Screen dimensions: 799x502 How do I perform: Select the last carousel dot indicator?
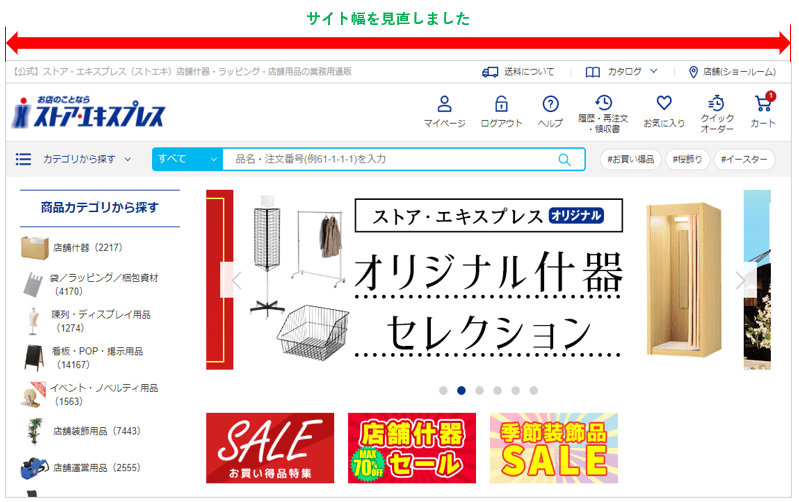coord(534,390)
